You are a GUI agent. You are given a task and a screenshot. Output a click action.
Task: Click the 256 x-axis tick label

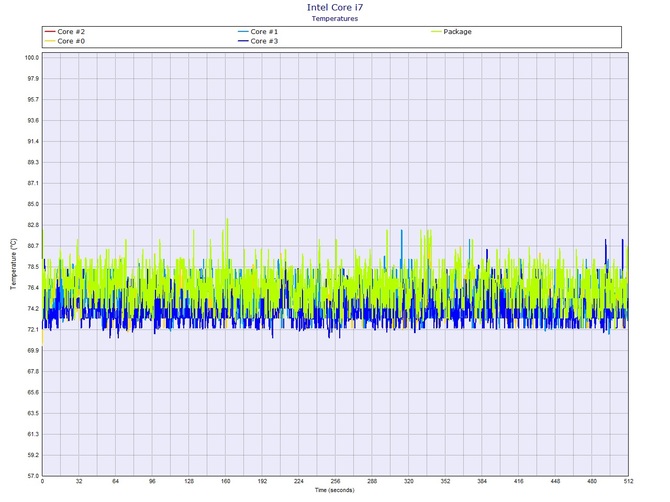[x=335, y=481]
